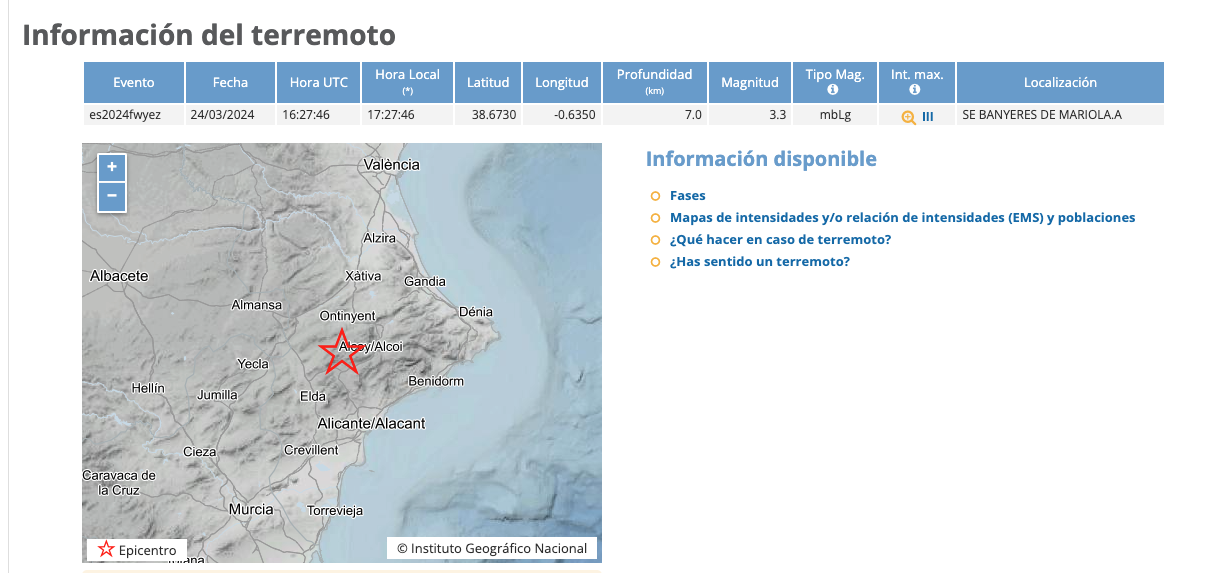Open ¿Has sentido un terremoto? link
This screenshot has width=1227, height=573.
[759, 262]
